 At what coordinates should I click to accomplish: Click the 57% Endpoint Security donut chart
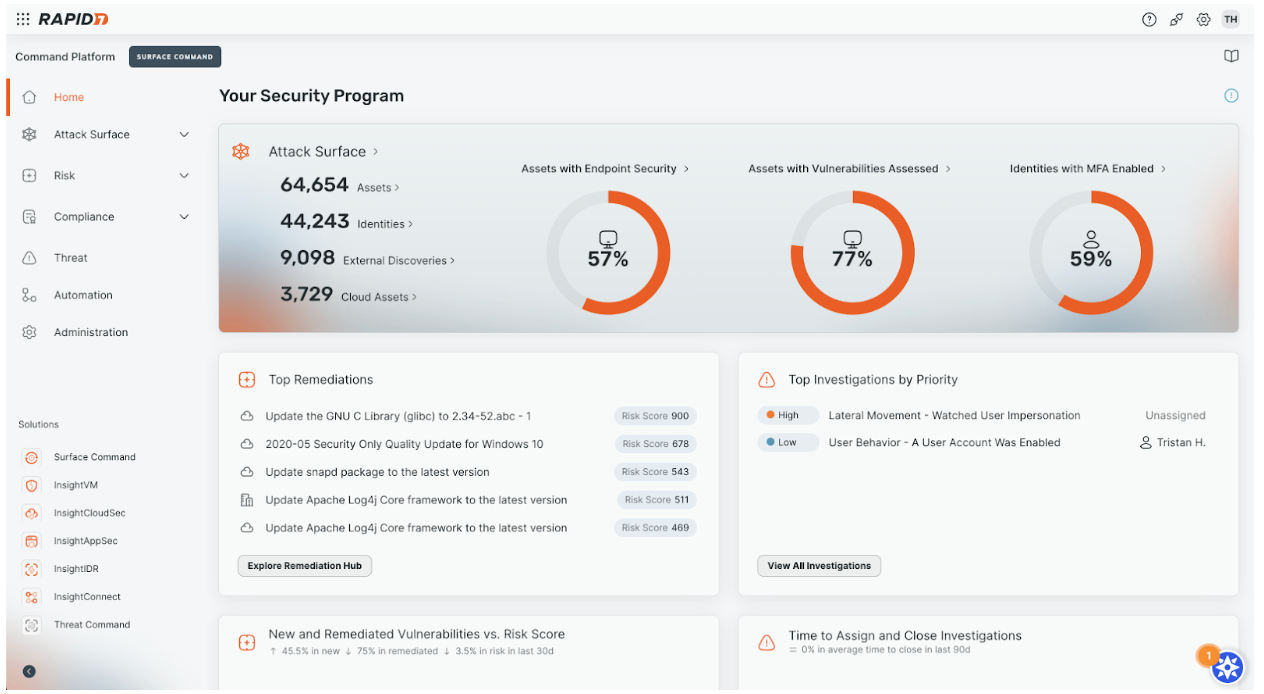(x=608, y=253)
